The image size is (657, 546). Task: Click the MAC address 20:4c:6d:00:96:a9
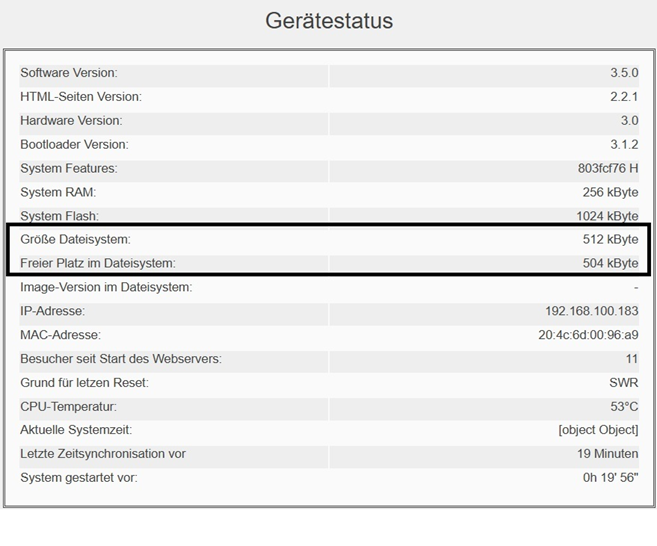588,335
